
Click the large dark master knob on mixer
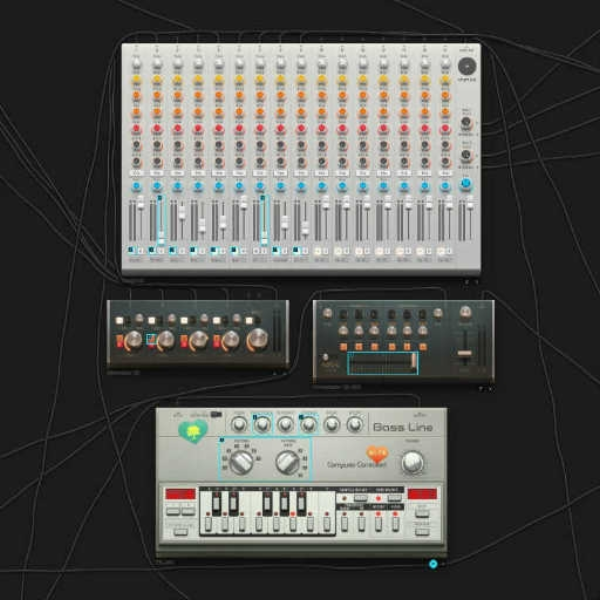(467, 67)
